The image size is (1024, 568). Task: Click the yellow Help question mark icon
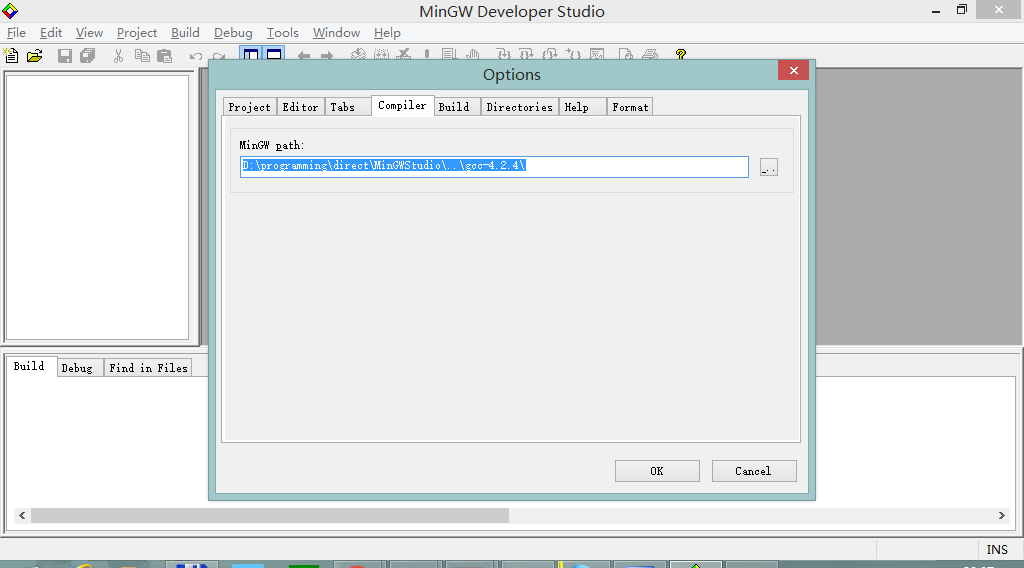point(681,55)
